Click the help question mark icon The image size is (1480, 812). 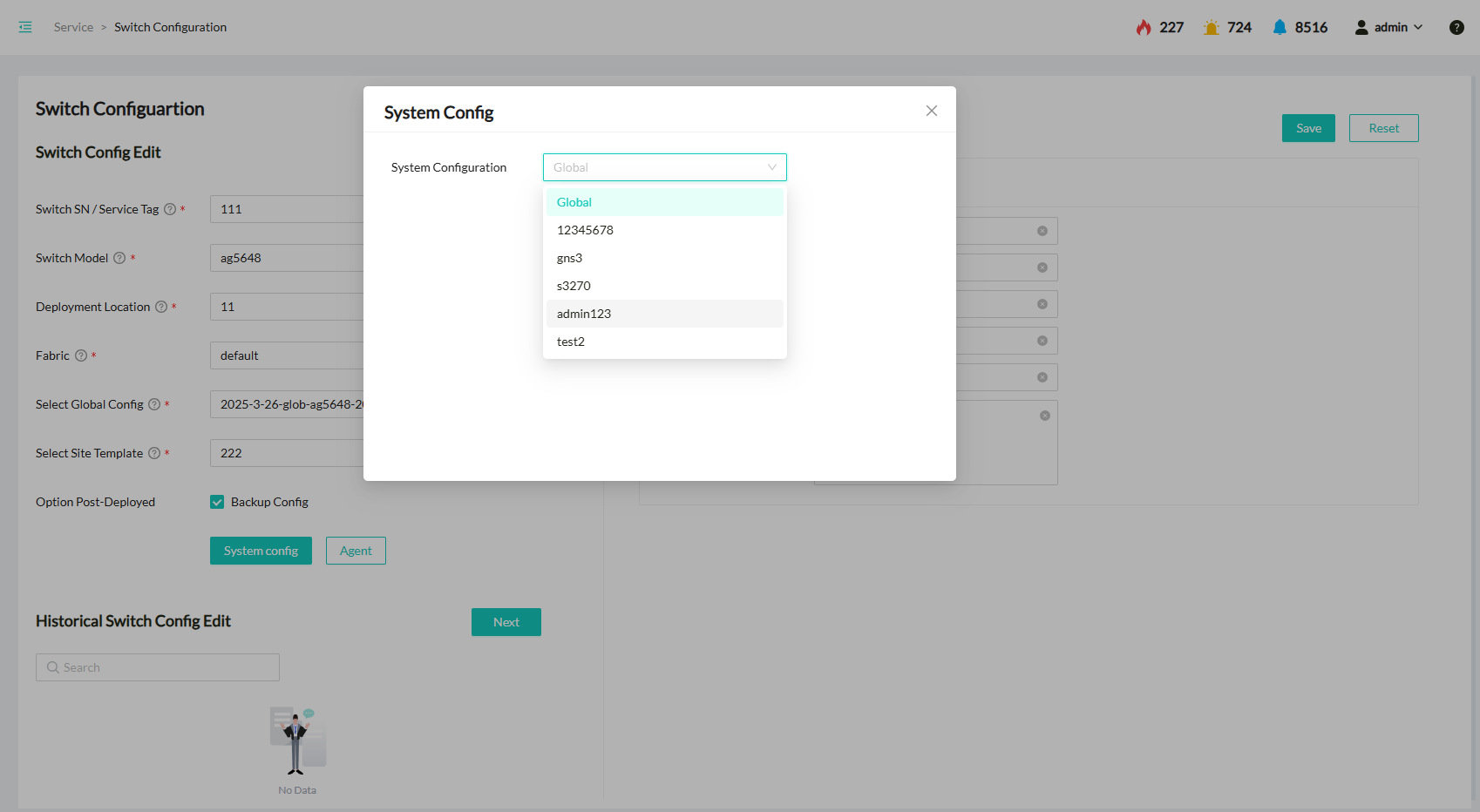coord(1456,27)
